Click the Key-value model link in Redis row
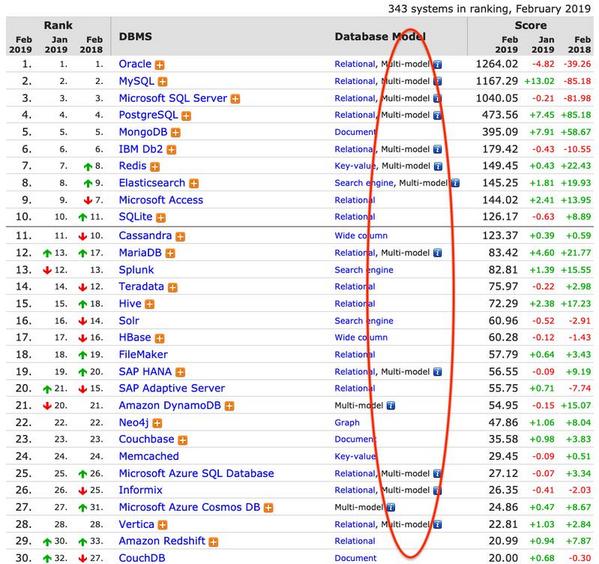 point(355,166)
